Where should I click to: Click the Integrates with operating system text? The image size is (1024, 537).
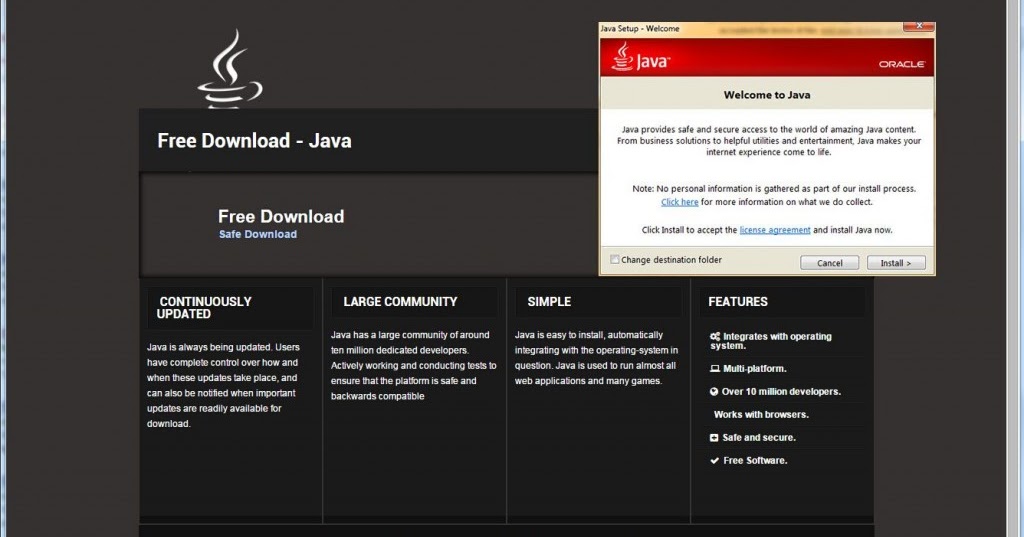pyautogui.click(x=772, y=341)
